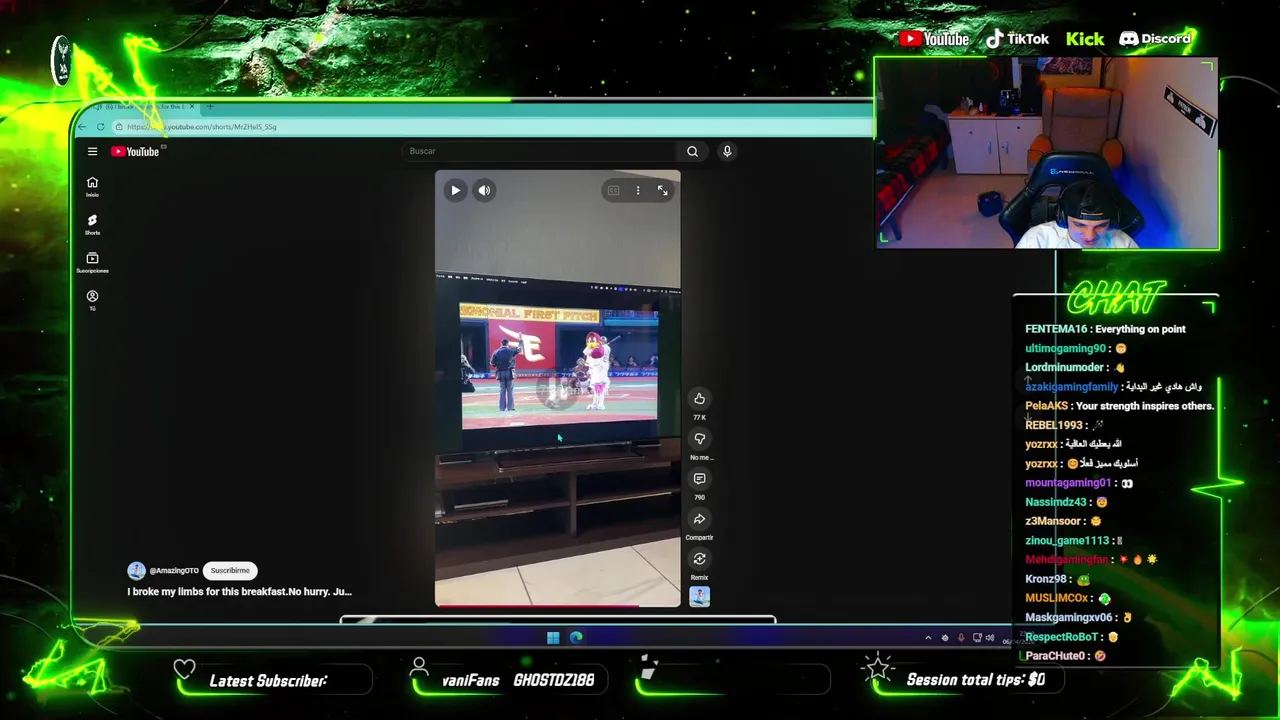Click the RespectRoBoT chat username

coord(1062,637)
